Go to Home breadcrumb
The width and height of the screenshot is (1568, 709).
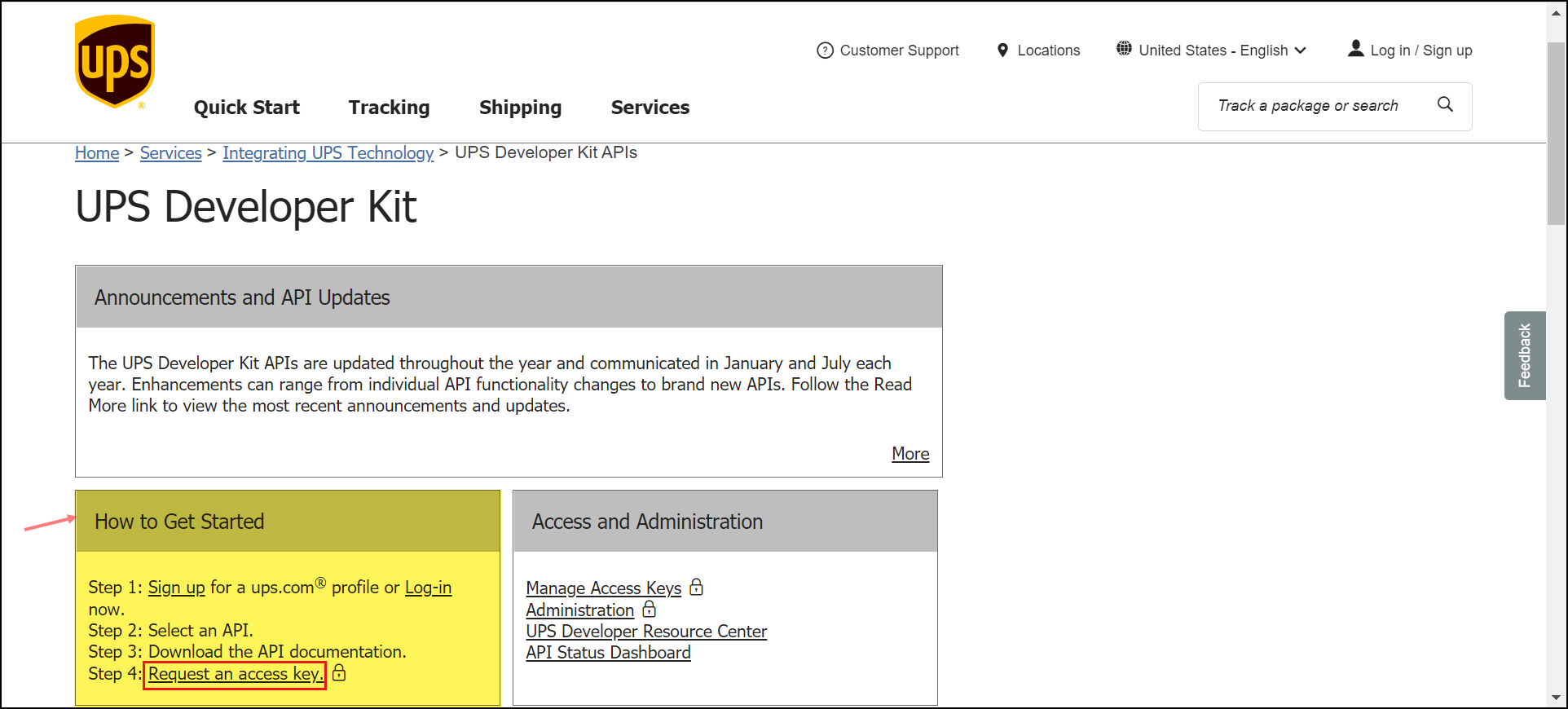[97, 153]
